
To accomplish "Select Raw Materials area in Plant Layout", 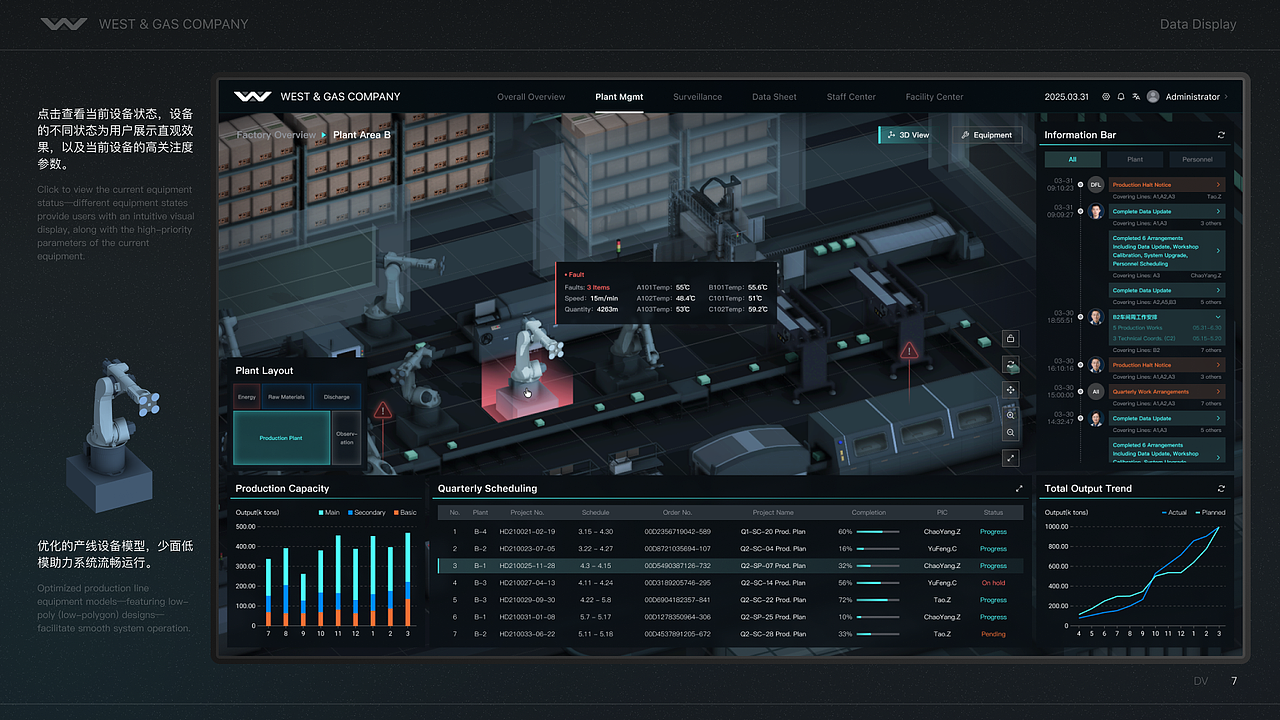I will tap(286, 397).
